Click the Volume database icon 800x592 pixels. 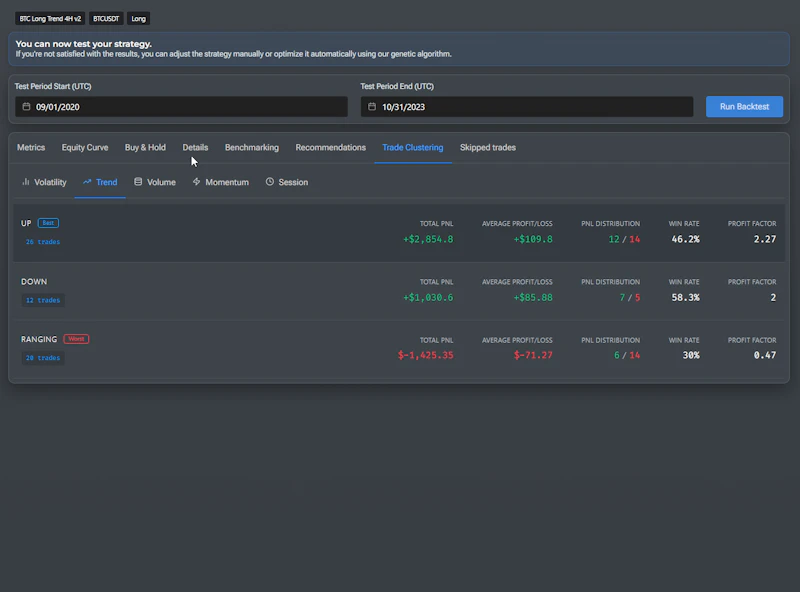[138, 182]
